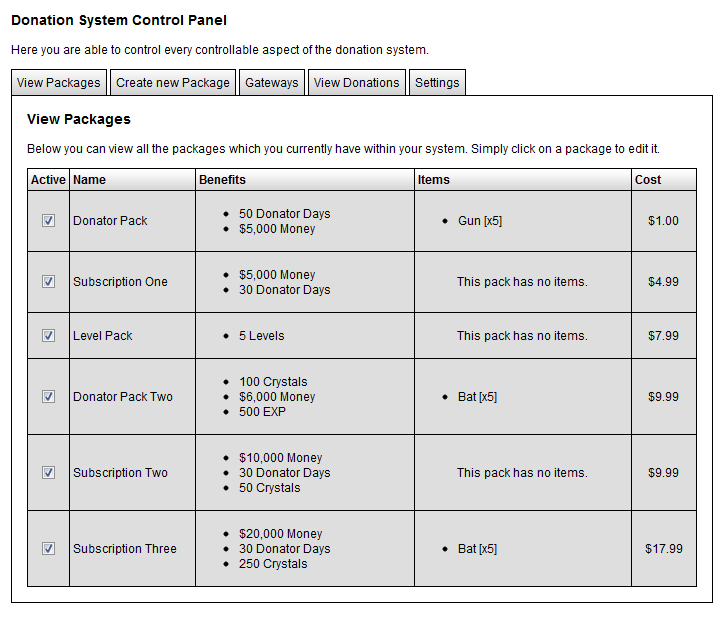This screenshot has height=617, width=724.
Task: Click the Benefits column header
Action: click(x=222, y=180)
